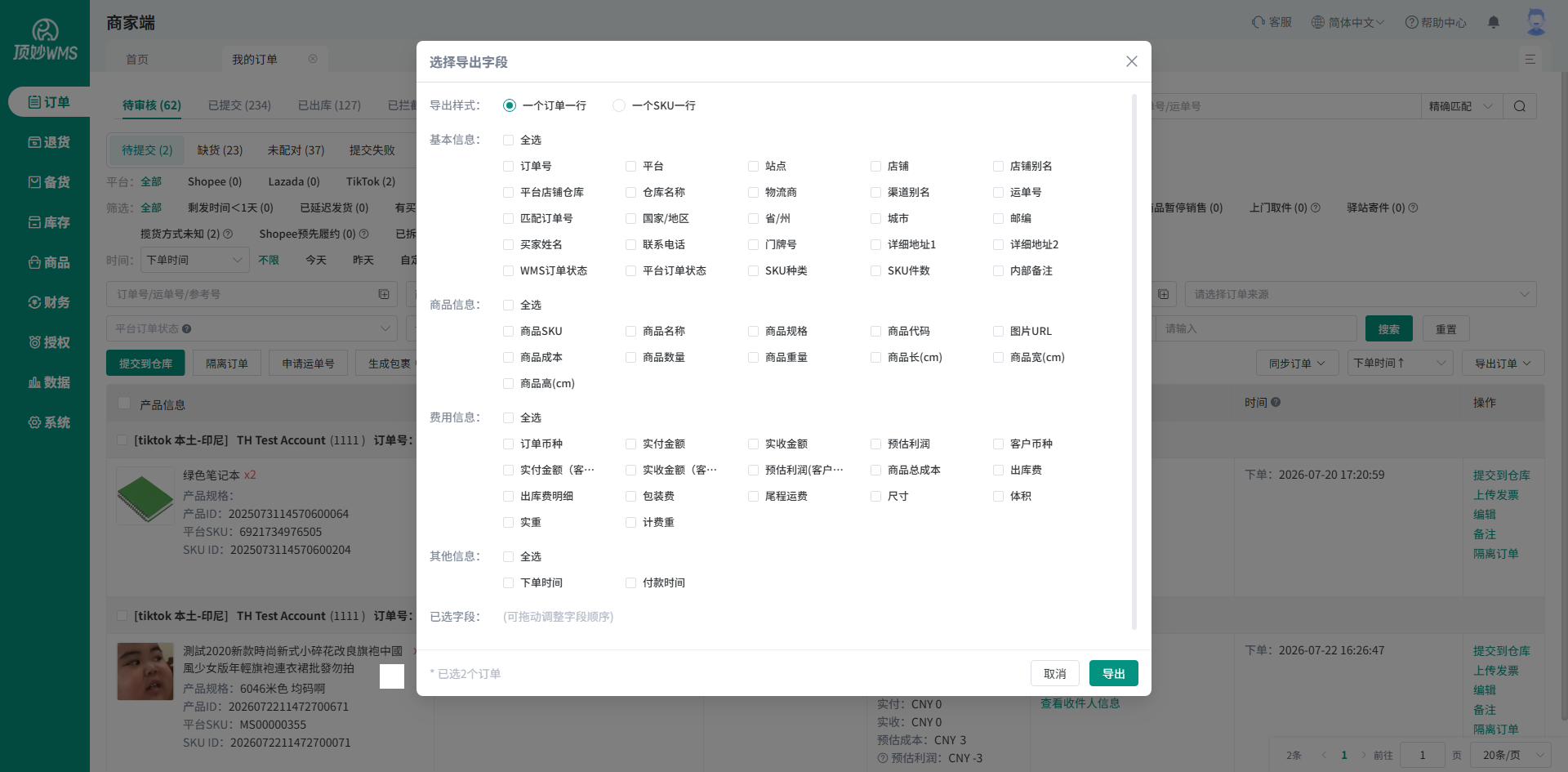
Task: Select 一个SKU一行 export style
Action: 619,105
